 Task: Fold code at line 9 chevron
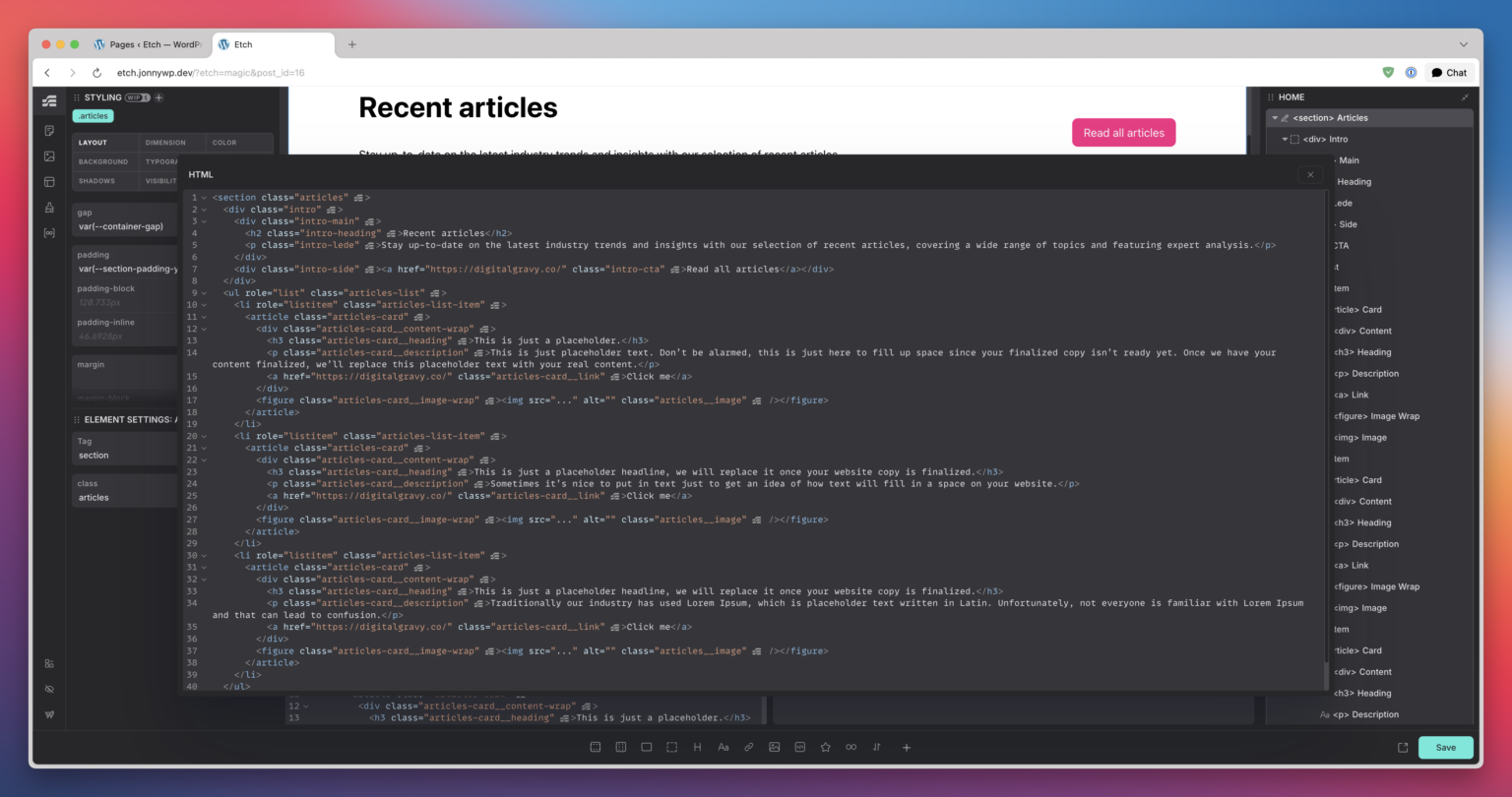204,293
